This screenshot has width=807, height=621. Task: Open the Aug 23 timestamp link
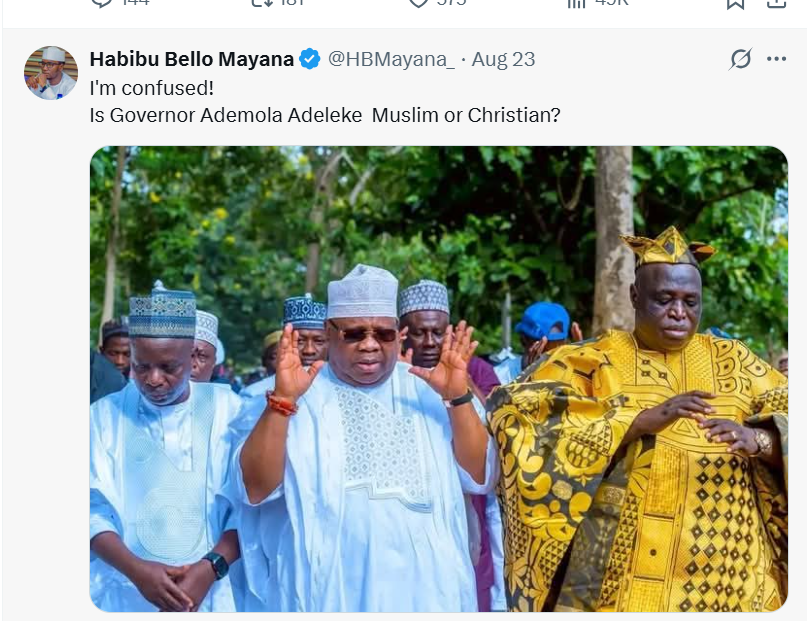(503, 59)
